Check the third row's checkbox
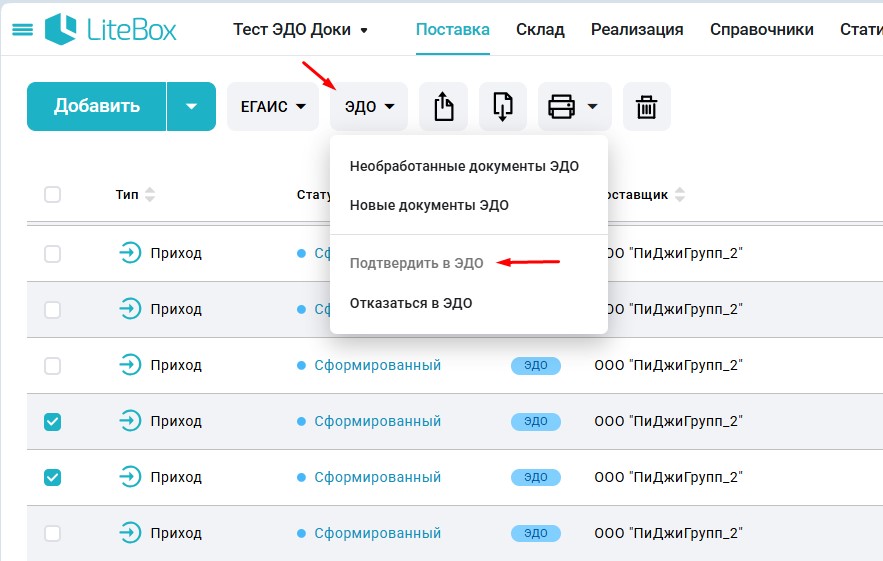 point(52,366)
